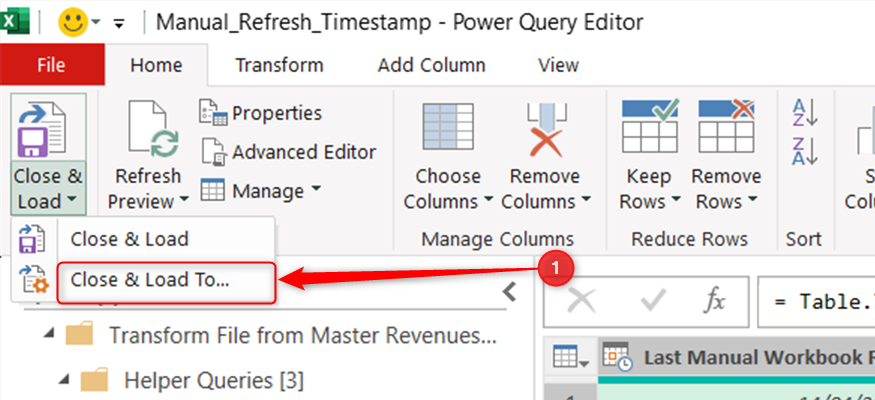Click the Refresh Preview icon
The height and width of the screenshot is (400, 875).
pos(153,128)
